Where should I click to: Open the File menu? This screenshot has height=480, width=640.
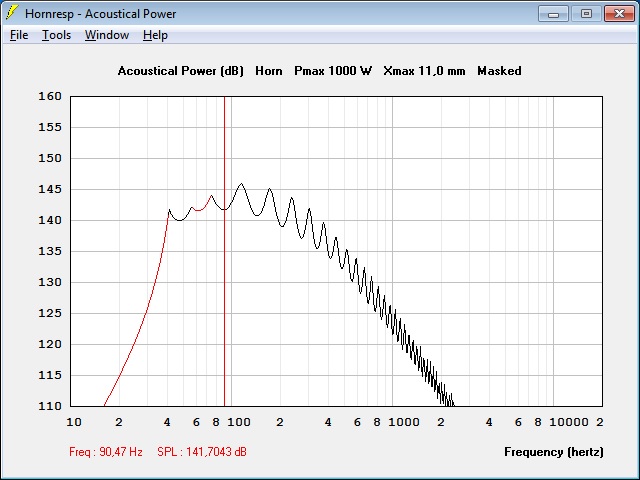(x=19, y=35)
